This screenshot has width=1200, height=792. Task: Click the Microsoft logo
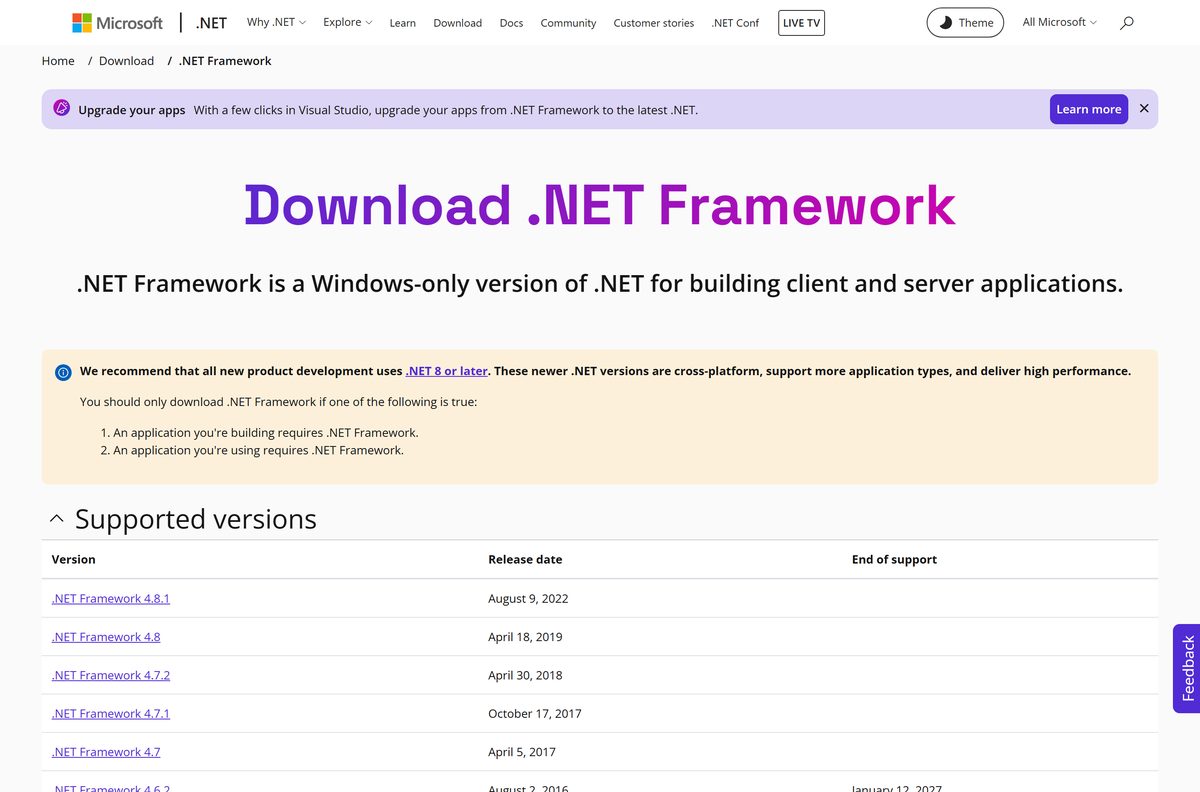pyautogui.click(x=117, y=22)
